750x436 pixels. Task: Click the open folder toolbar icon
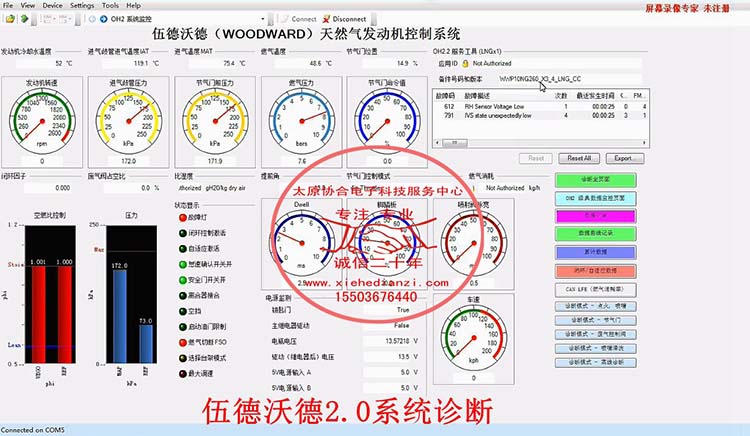pyautogui.click(x=10, y=19)
